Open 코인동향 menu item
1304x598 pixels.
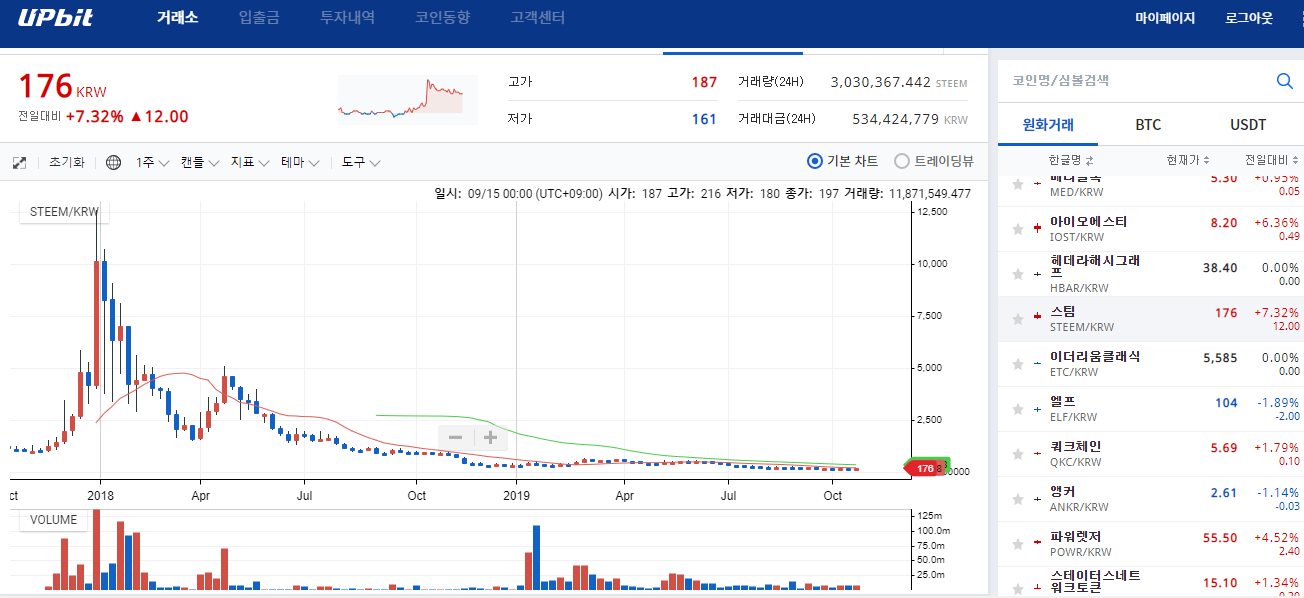[442, 18]
